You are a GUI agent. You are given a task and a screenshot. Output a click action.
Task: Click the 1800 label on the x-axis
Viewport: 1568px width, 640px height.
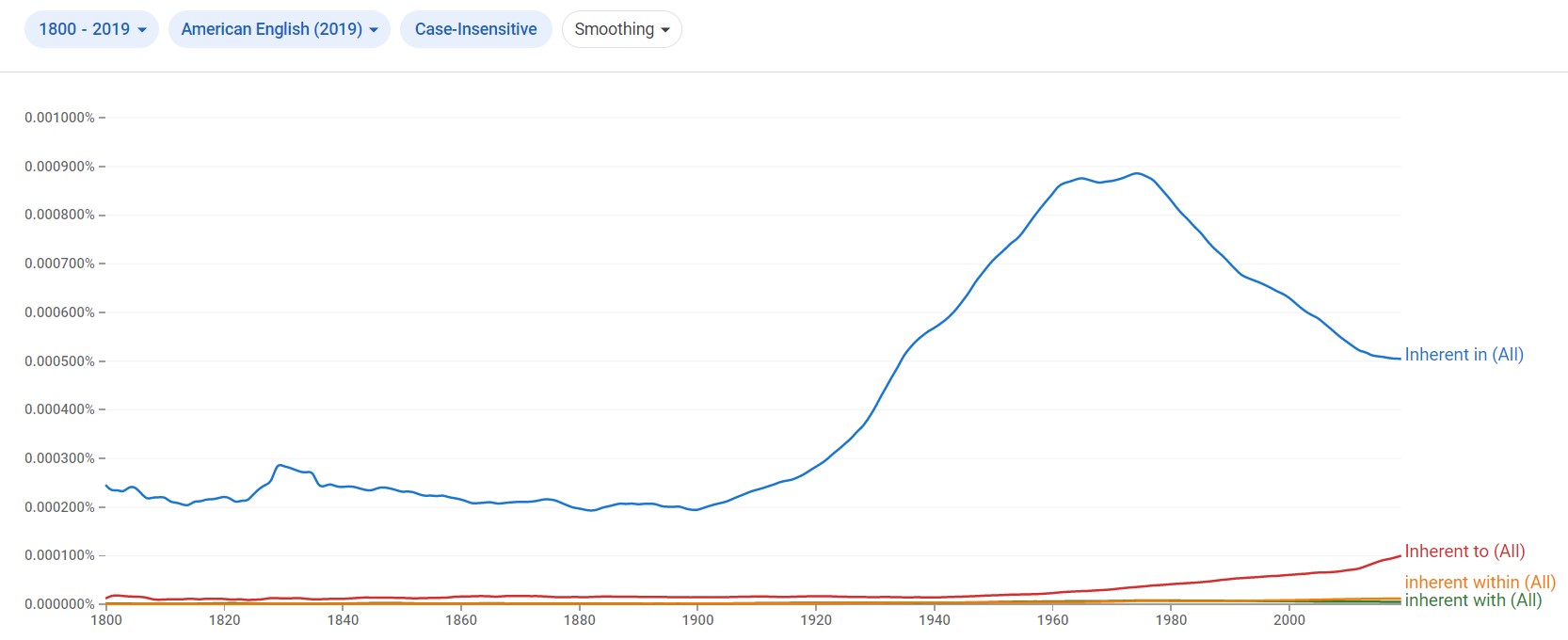(106, 619)
